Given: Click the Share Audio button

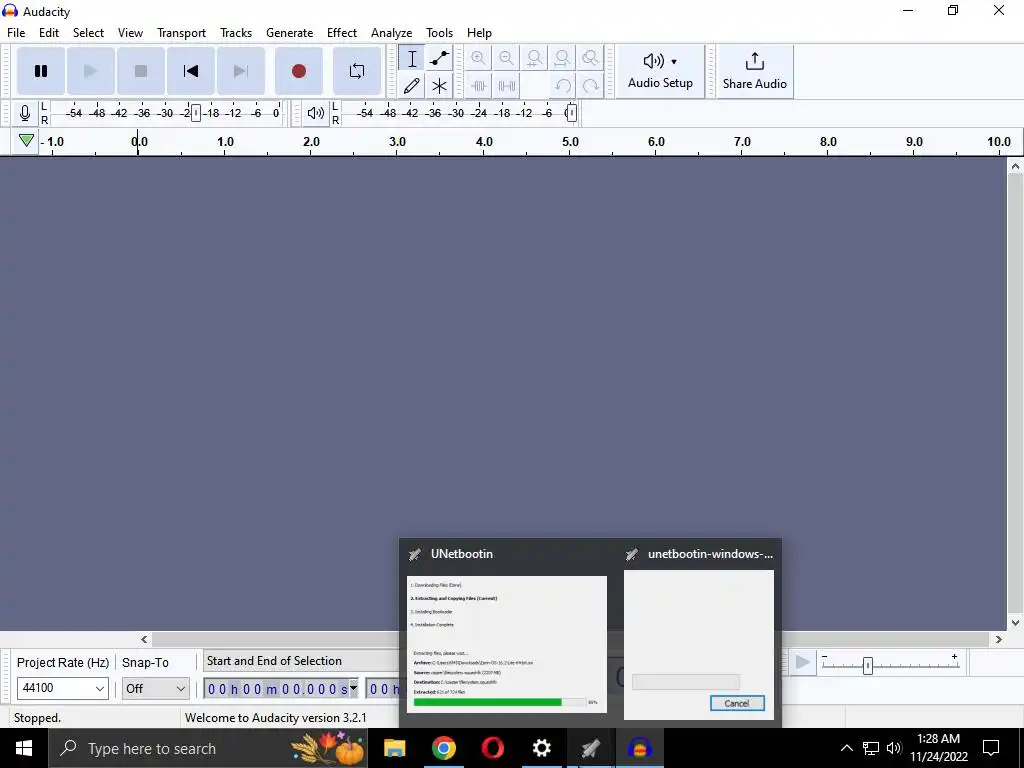Looking at the screenshot, I should [754, 71].
